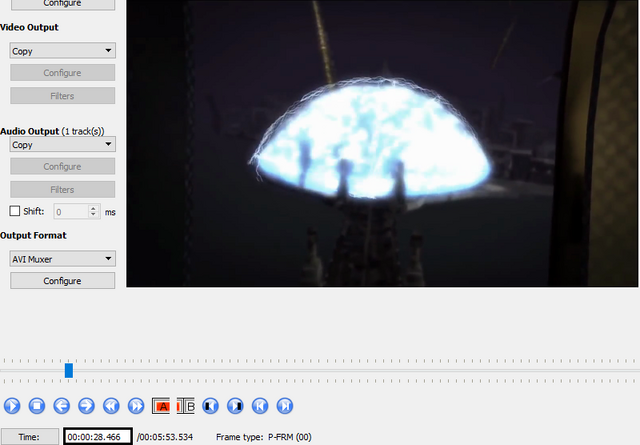Click the Video Output heading
The height and width of the screenshot is (445, 640).
coord(29,27)
